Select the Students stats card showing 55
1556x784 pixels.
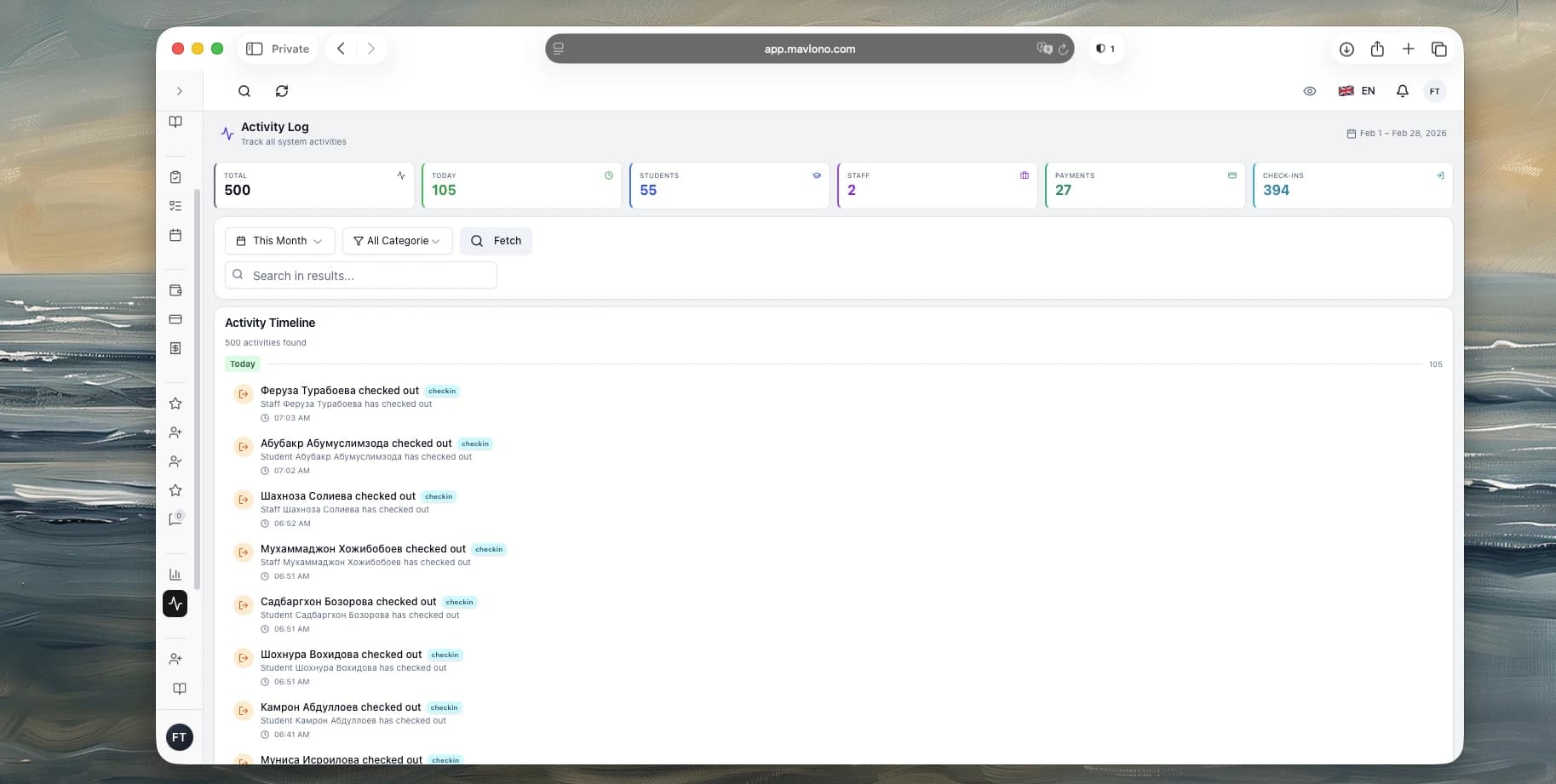729,186
